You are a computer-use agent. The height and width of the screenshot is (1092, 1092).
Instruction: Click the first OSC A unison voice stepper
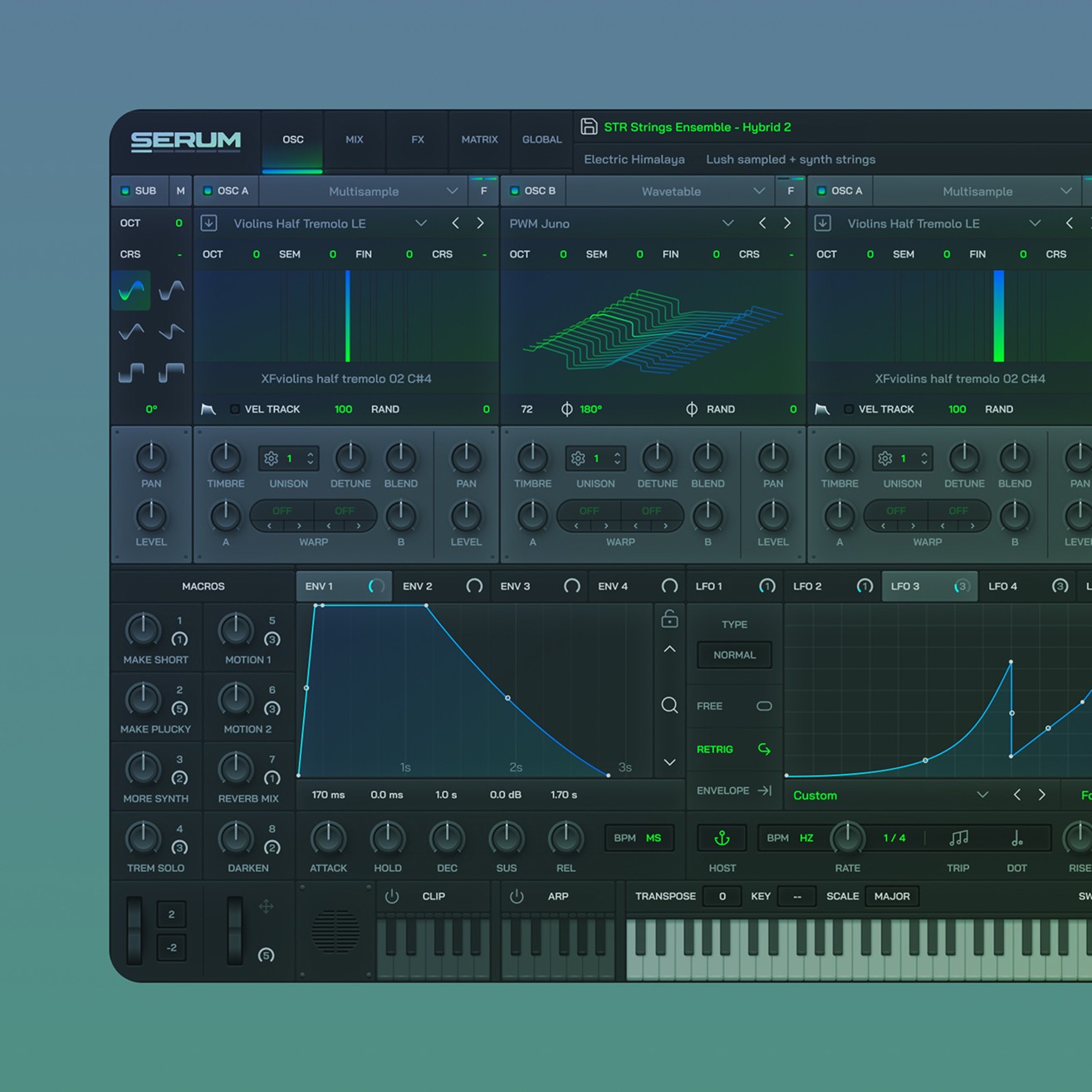311,458
